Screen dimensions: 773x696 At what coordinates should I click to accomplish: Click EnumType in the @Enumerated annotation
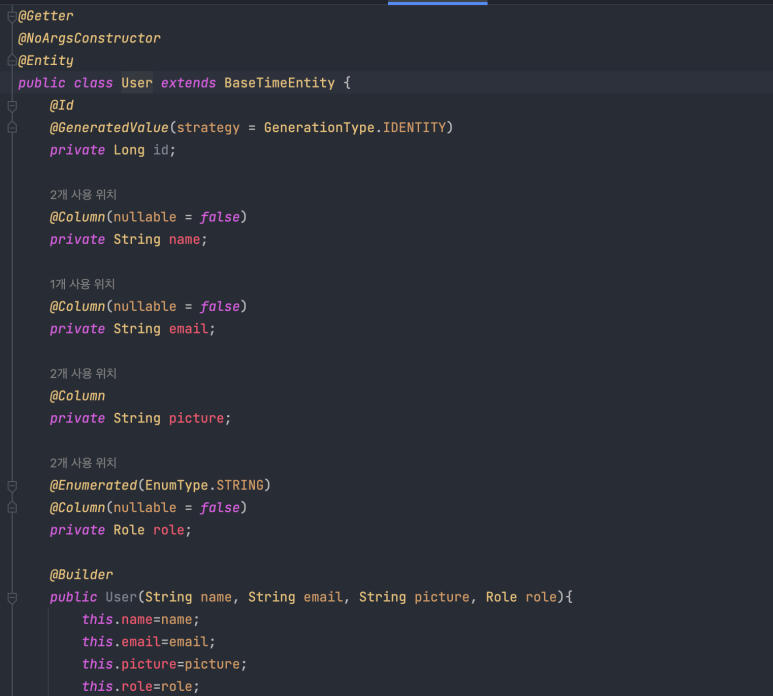pos(176,486)
